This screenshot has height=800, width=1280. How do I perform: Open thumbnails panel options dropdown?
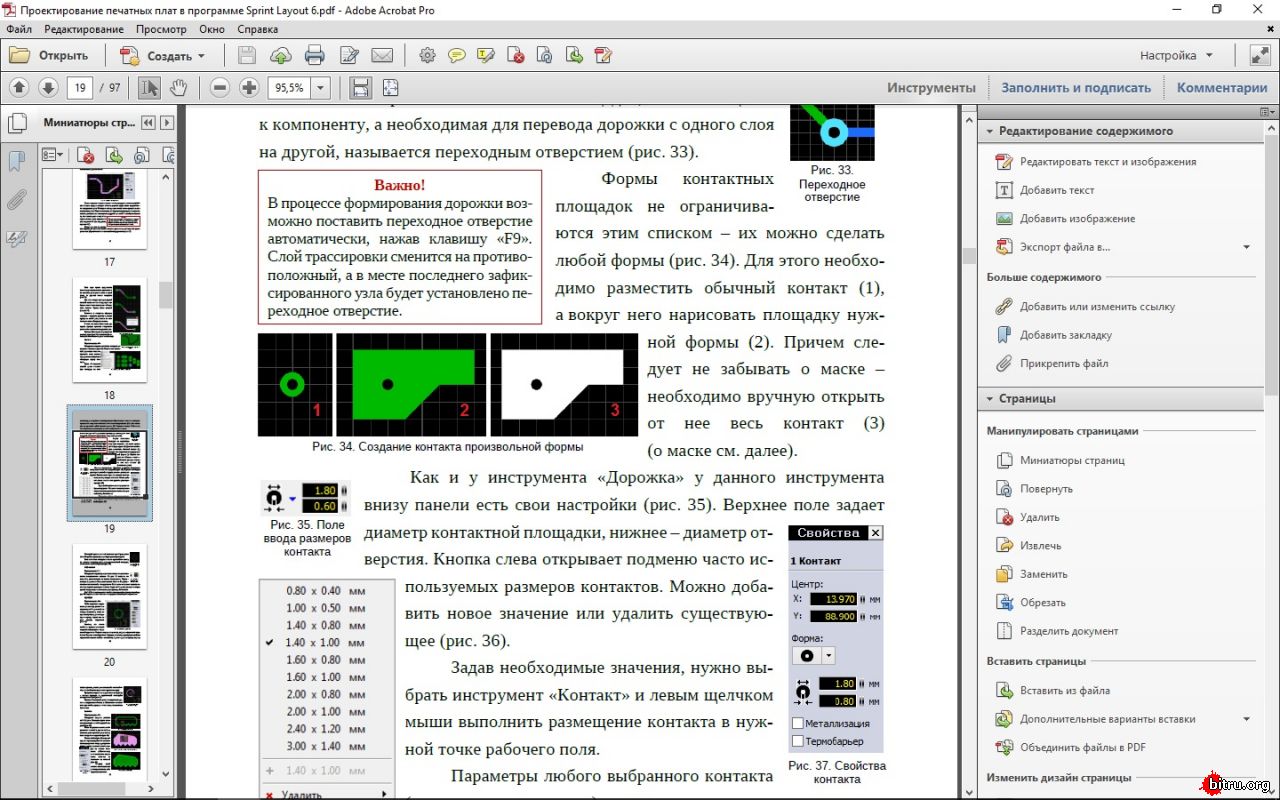tap(53, 155)
